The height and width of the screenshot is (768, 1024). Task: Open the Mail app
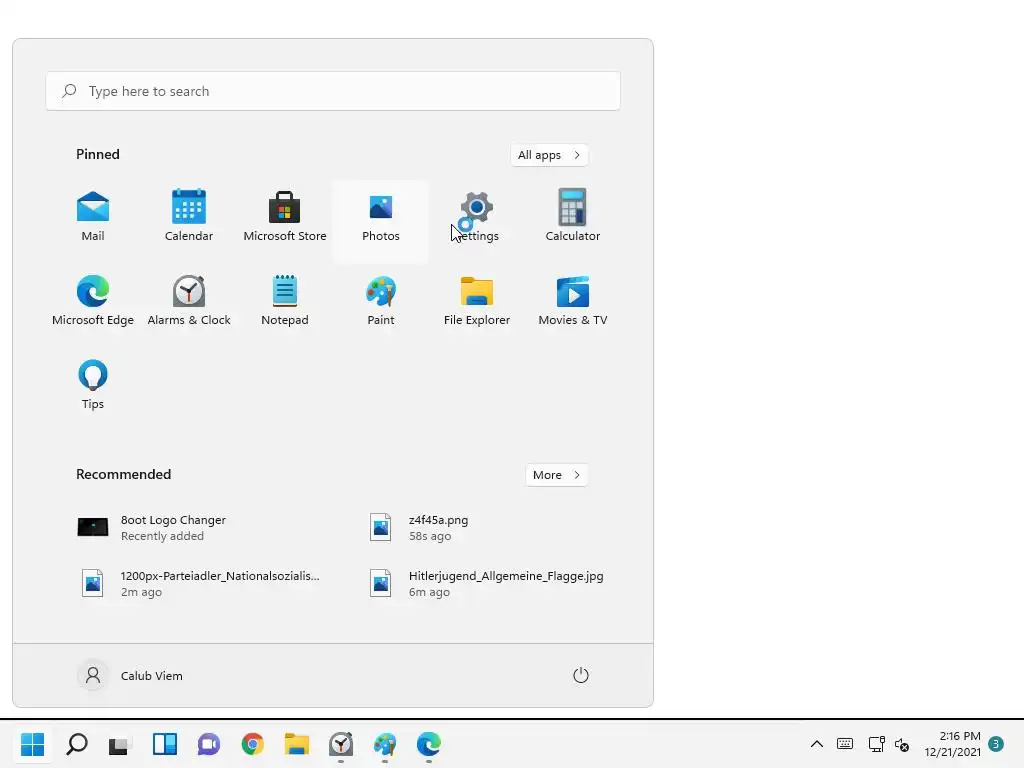[93, 218]
